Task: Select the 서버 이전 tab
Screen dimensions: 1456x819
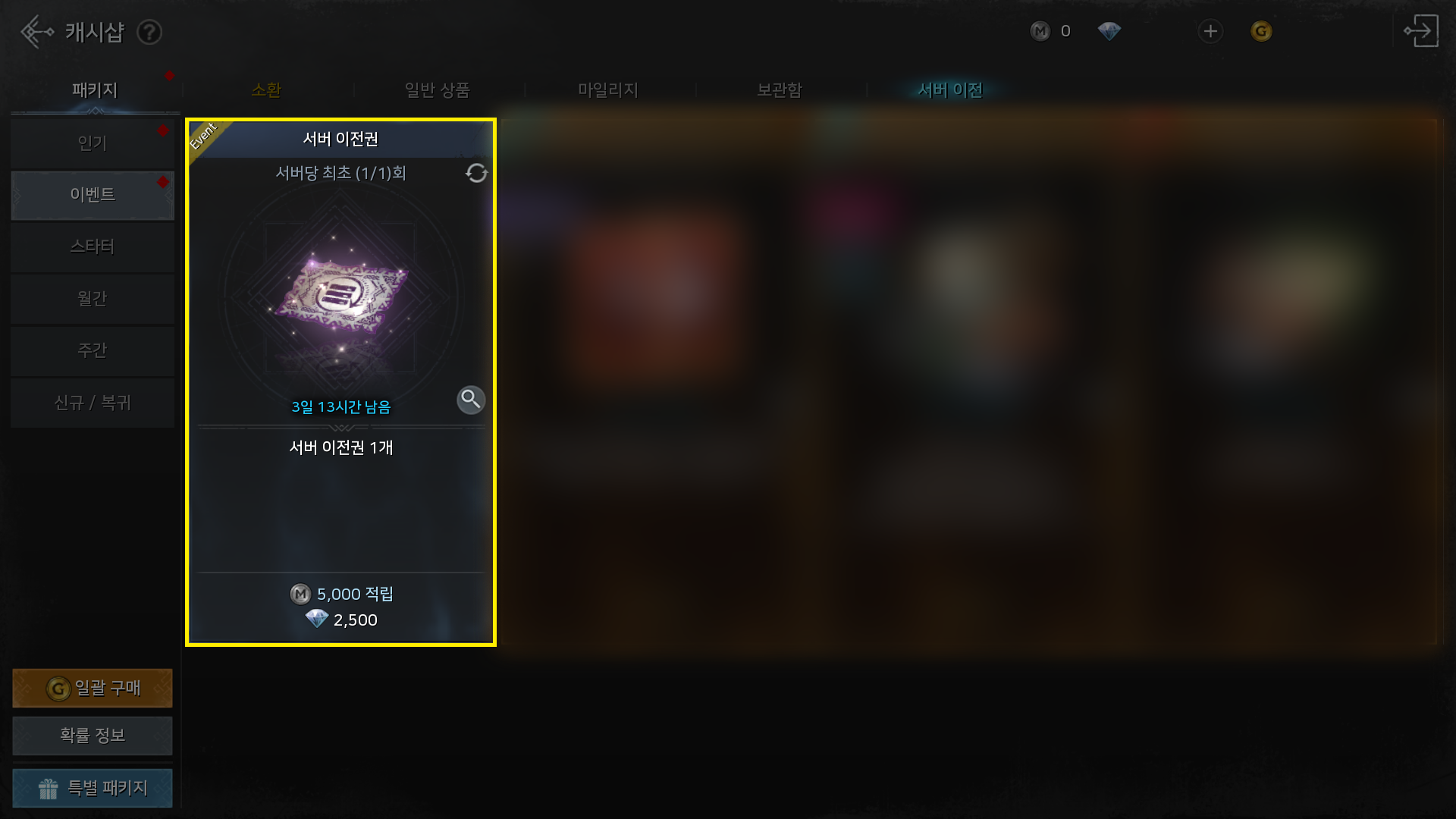Action: [x=950, y=90]
